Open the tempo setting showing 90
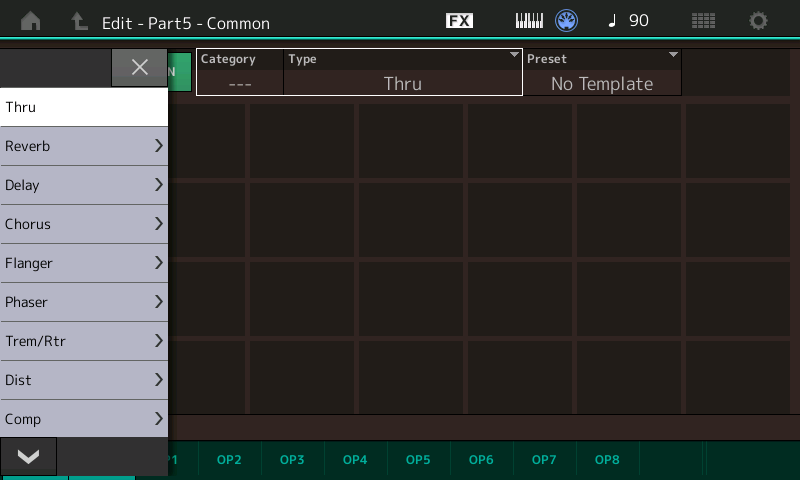 click(x=629, y=21)
